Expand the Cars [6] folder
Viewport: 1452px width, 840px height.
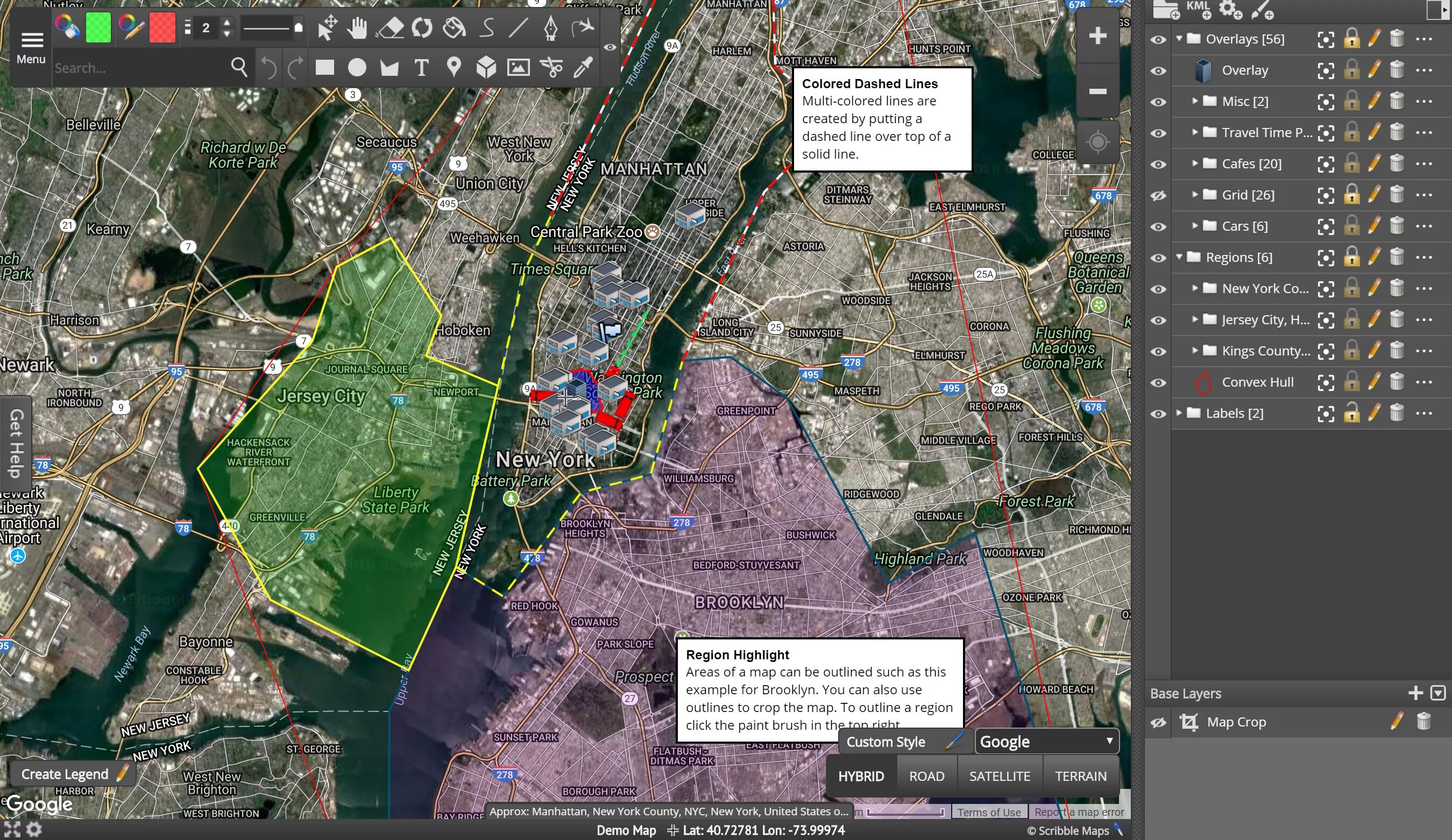[1195, 225]
